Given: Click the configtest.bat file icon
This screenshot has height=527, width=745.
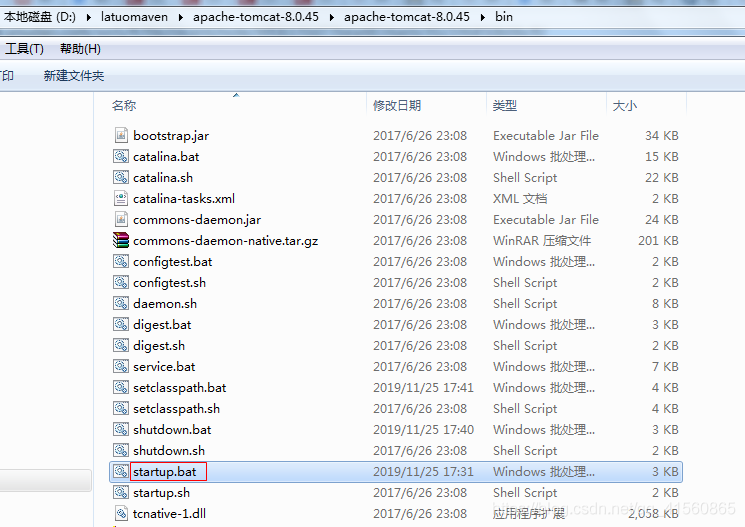Looking at the screenshot, I should [x=121, y=261].
